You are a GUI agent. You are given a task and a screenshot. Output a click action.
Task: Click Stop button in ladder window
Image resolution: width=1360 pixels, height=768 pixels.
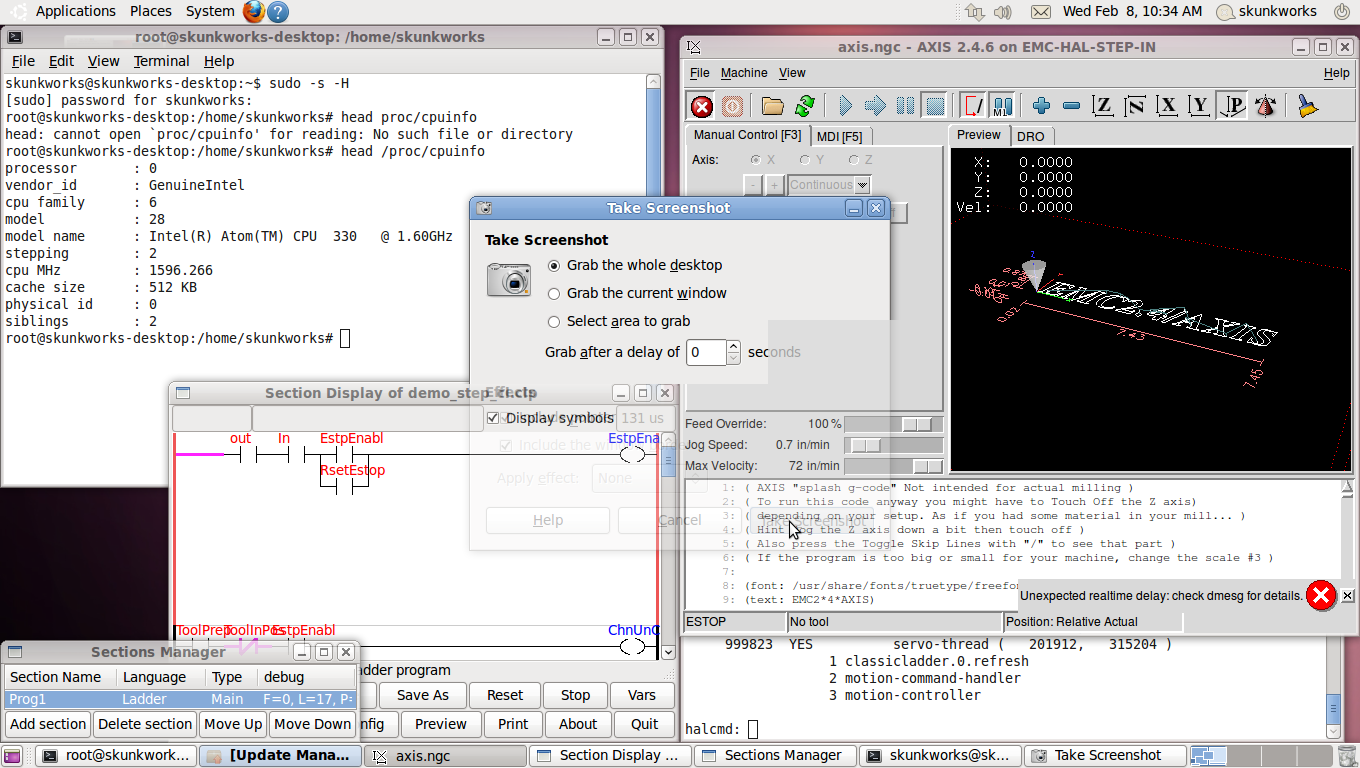tap(575, 695)
